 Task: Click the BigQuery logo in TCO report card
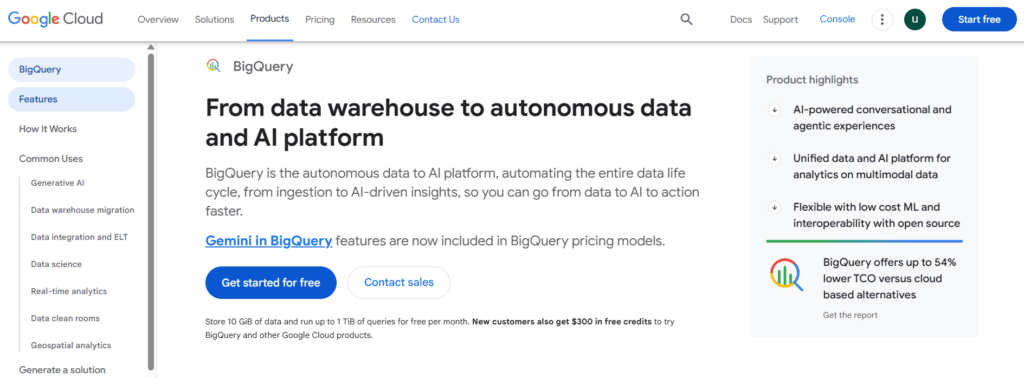[786, 274]
